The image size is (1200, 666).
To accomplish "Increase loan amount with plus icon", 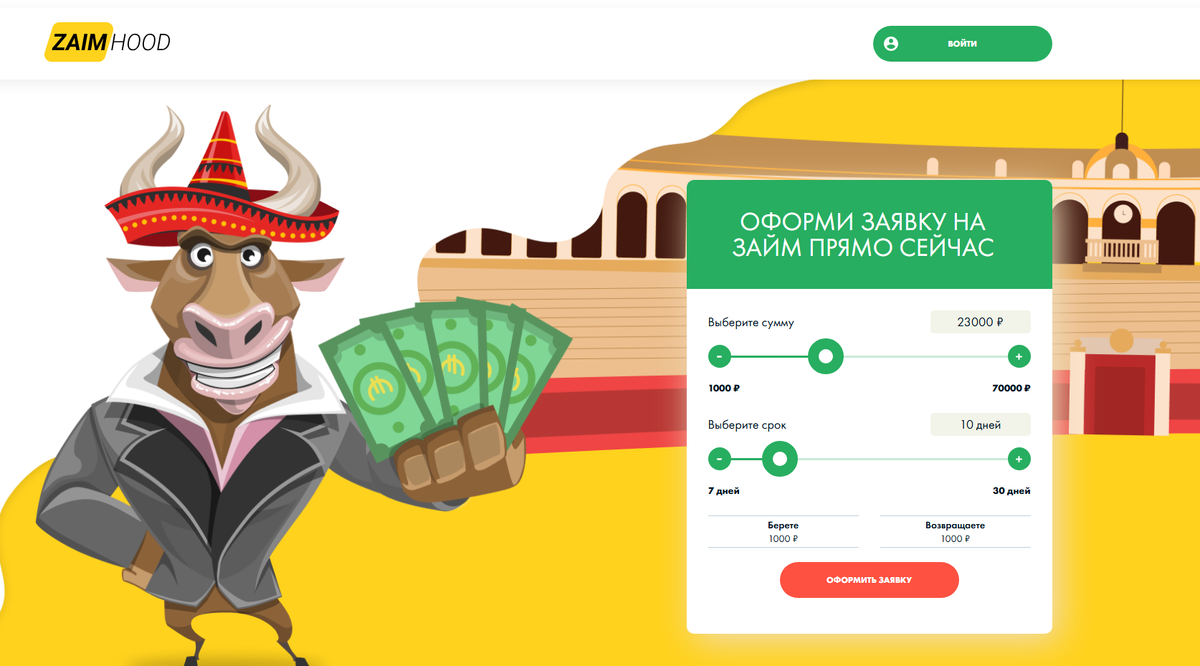I will (1019, 356).
